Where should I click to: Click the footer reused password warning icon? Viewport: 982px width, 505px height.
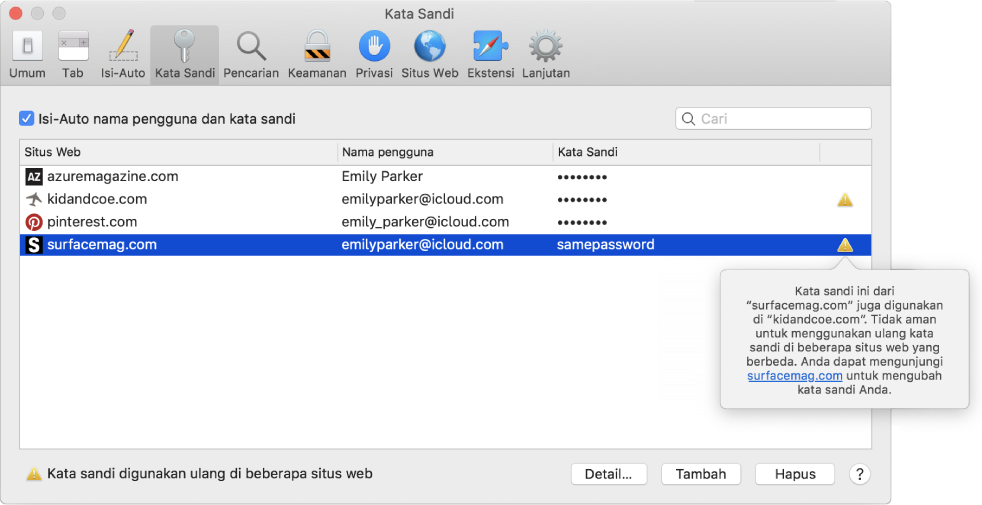coord(34,474)
